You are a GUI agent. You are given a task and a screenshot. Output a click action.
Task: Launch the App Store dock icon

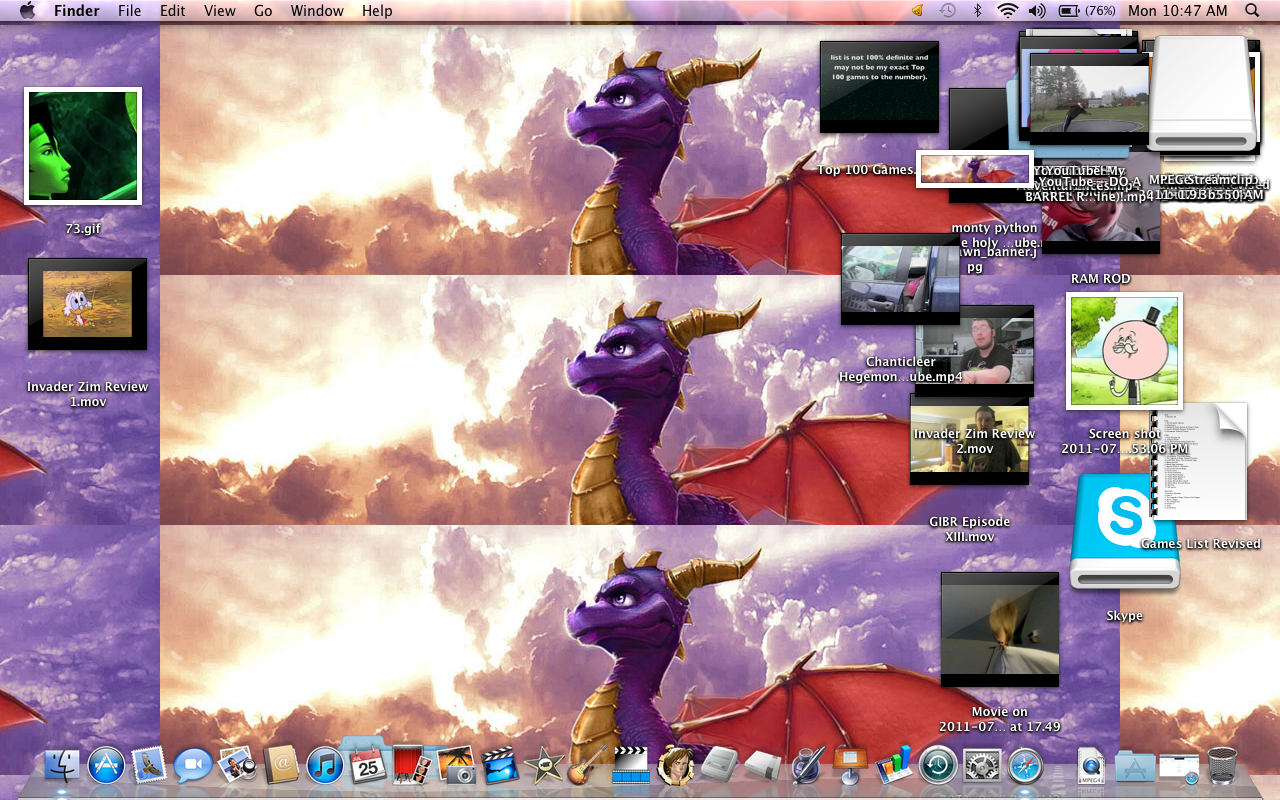106,767
